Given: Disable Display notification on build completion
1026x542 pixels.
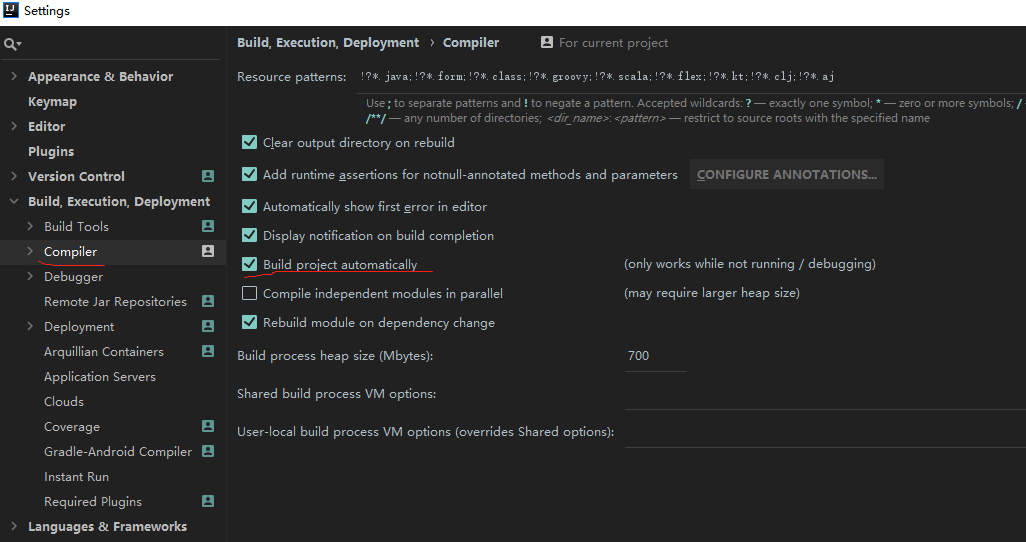Looking at the screenshot, I should tap(249, 235).
